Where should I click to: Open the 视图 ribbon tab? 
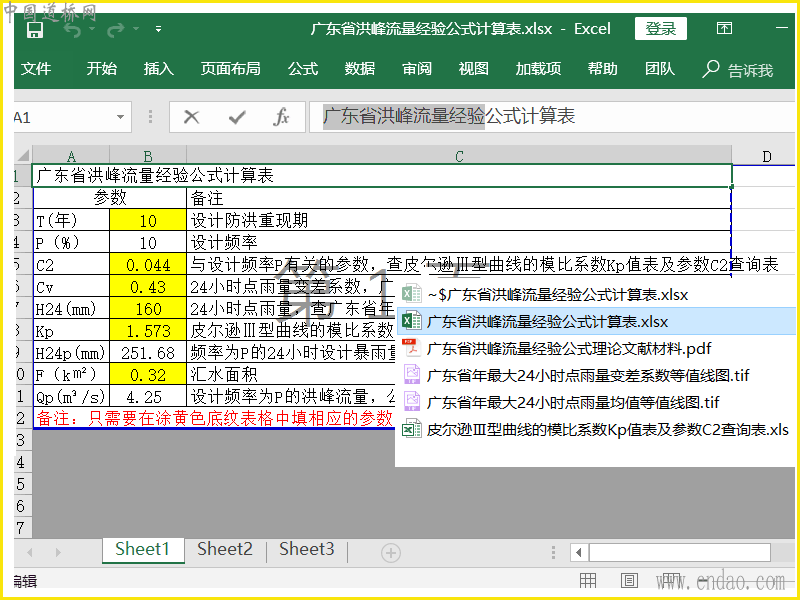pos(473,68)
